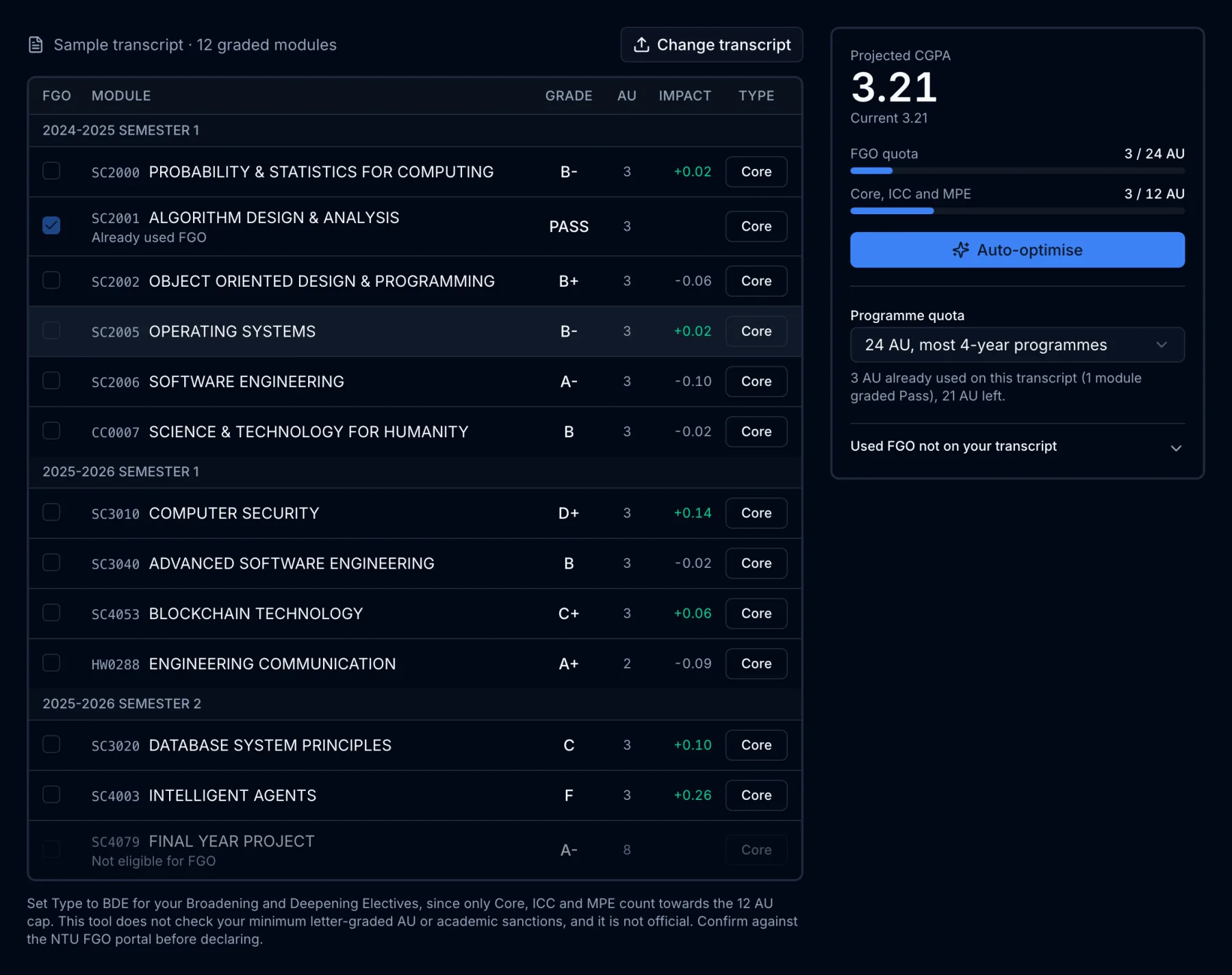Click the sparkle icon on Auto-optimise
The width and height of the screenshot is (1232, 975).
pyautogui.click(x=961, y=250)
